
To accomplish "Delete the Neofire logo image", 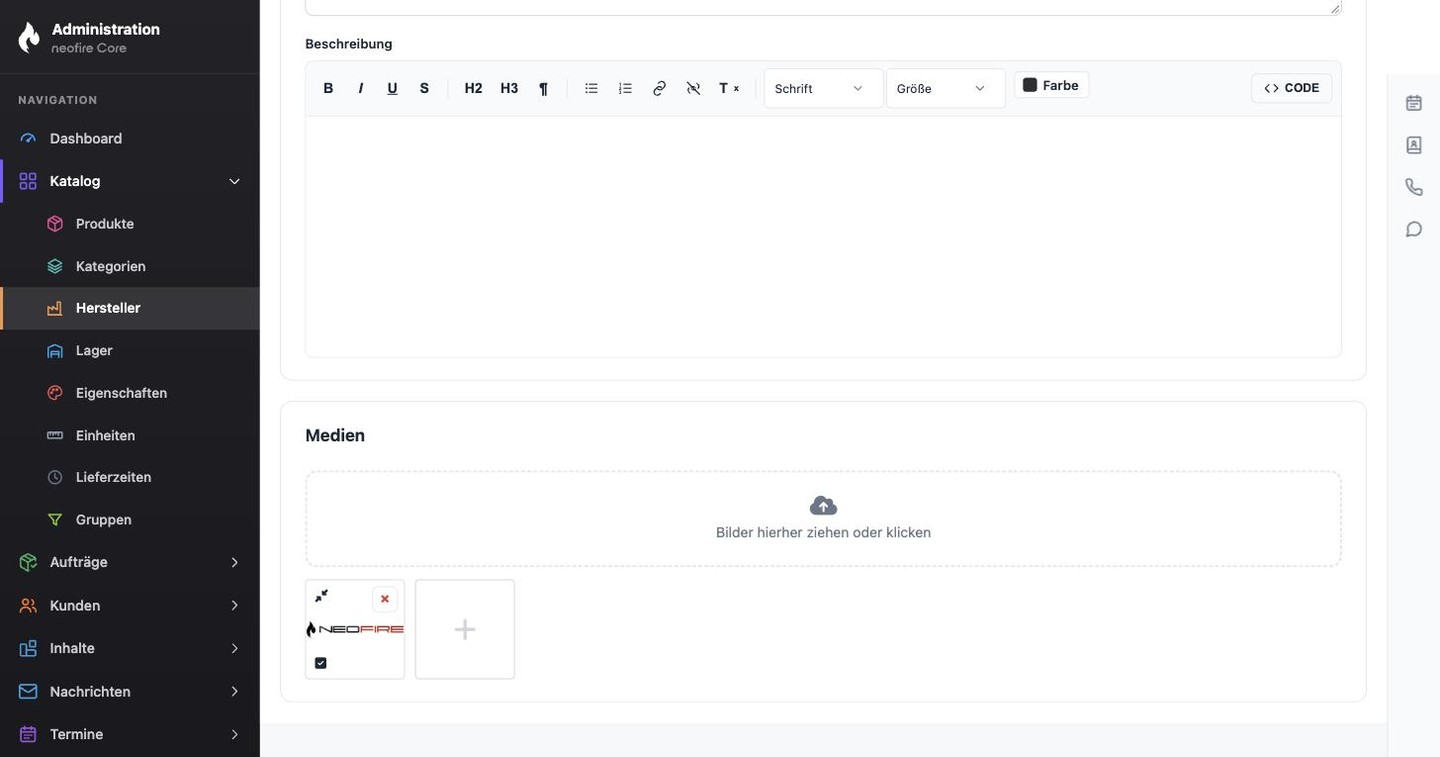I will coord(385,599).
